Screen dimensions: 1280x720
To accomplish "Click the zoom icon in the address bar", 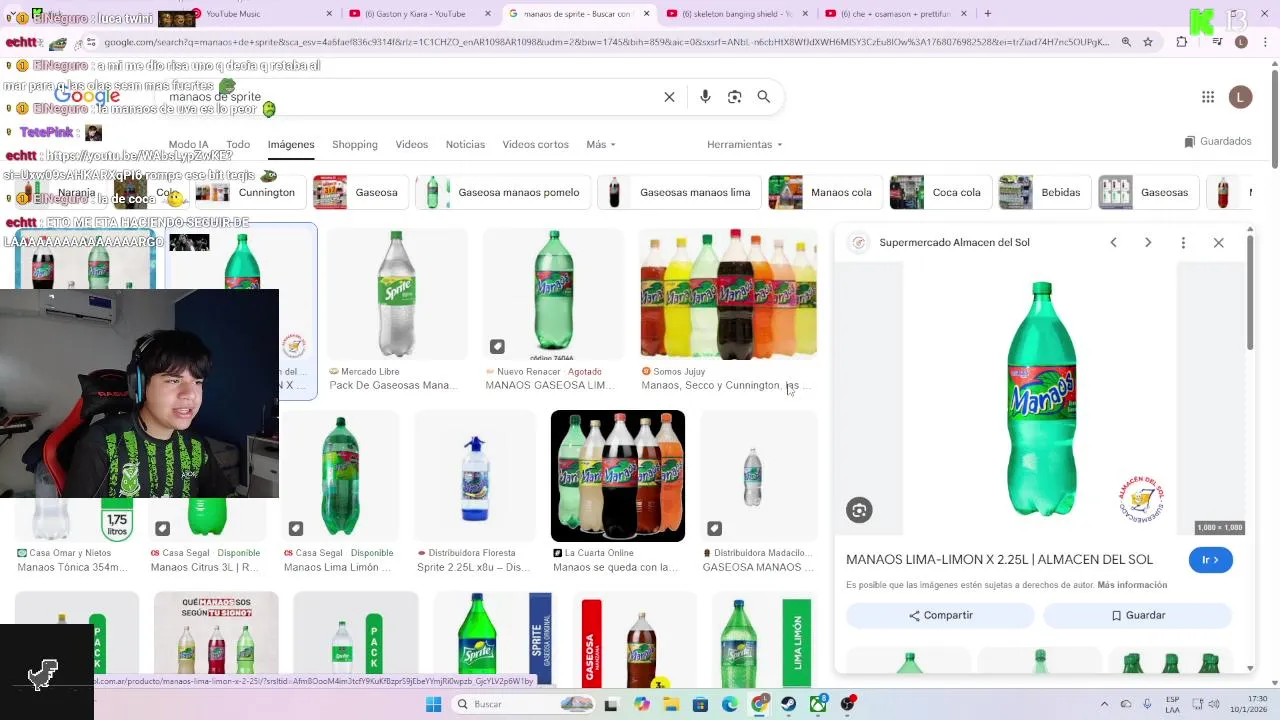I will [x=1126, y=42].
